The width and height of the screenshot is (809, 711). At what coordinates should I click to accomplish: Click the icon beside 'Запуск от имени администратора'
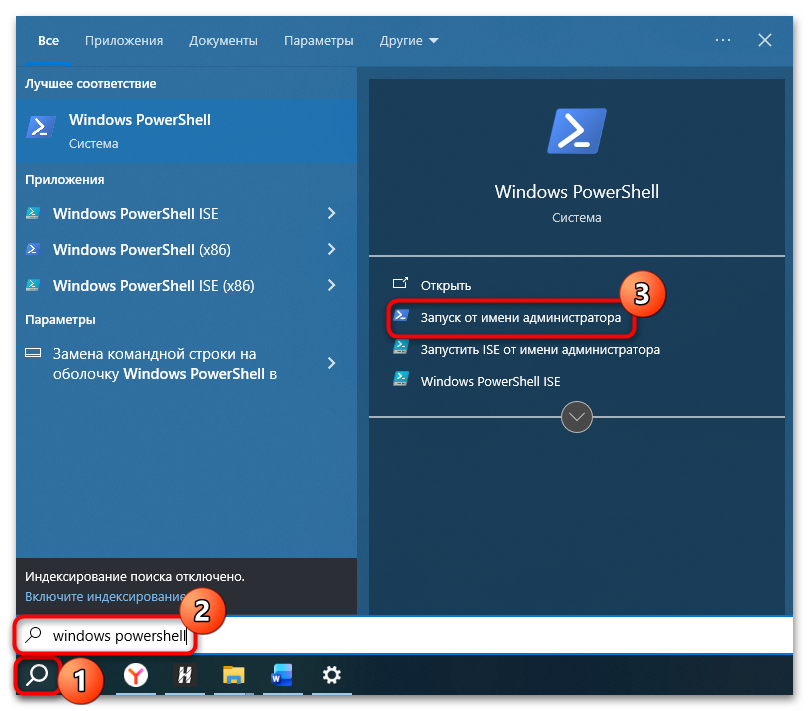point(400,315)
